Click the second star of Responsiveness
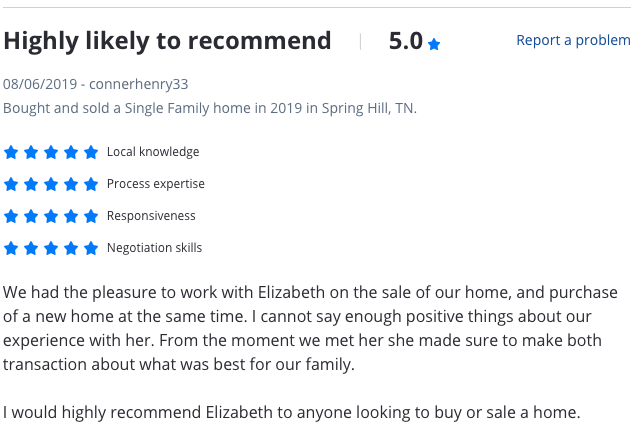Image resolution: width=639 pixels, height=435 pixels. [x=31, y=216]
